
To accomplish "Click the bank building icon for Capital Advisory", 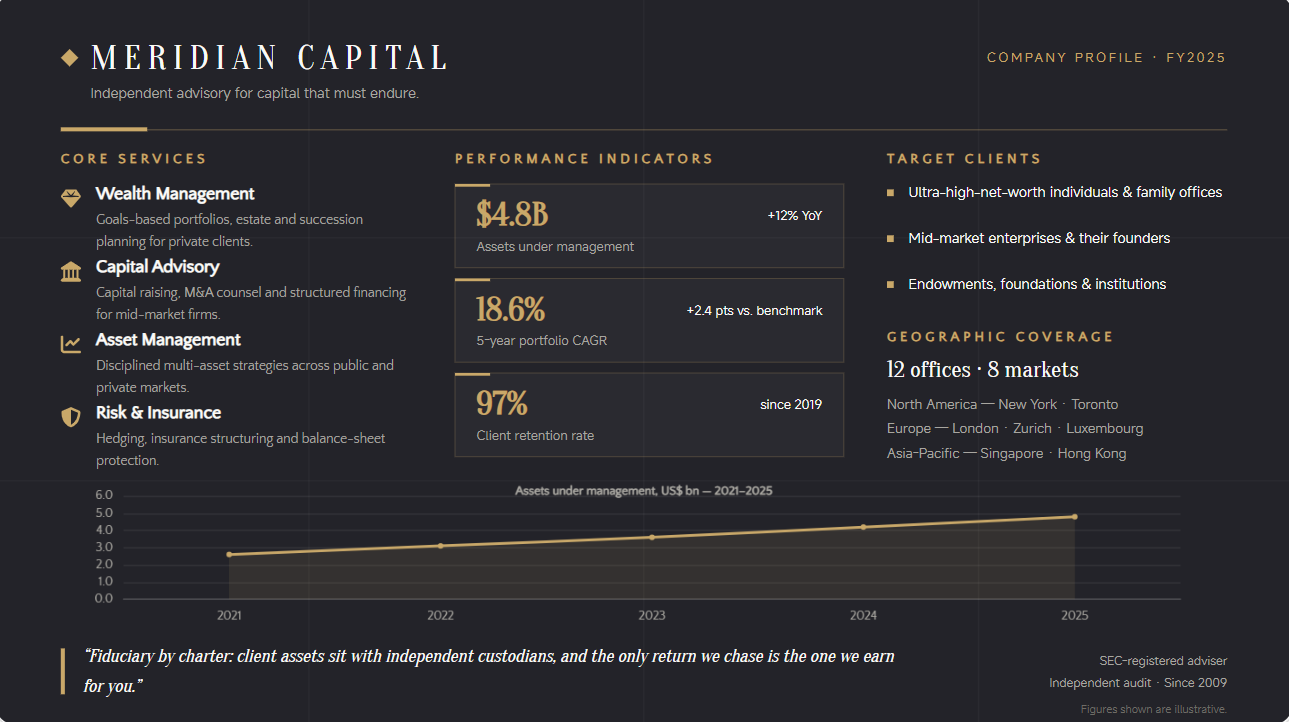I will [x=71, y=271].
